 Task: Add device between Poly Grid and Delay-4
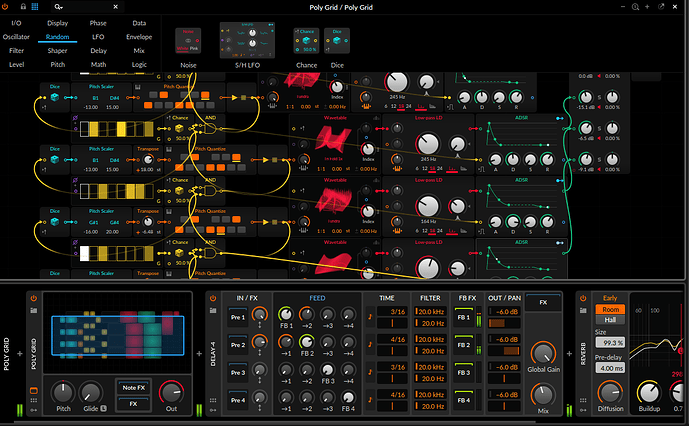tap(199, 353)
